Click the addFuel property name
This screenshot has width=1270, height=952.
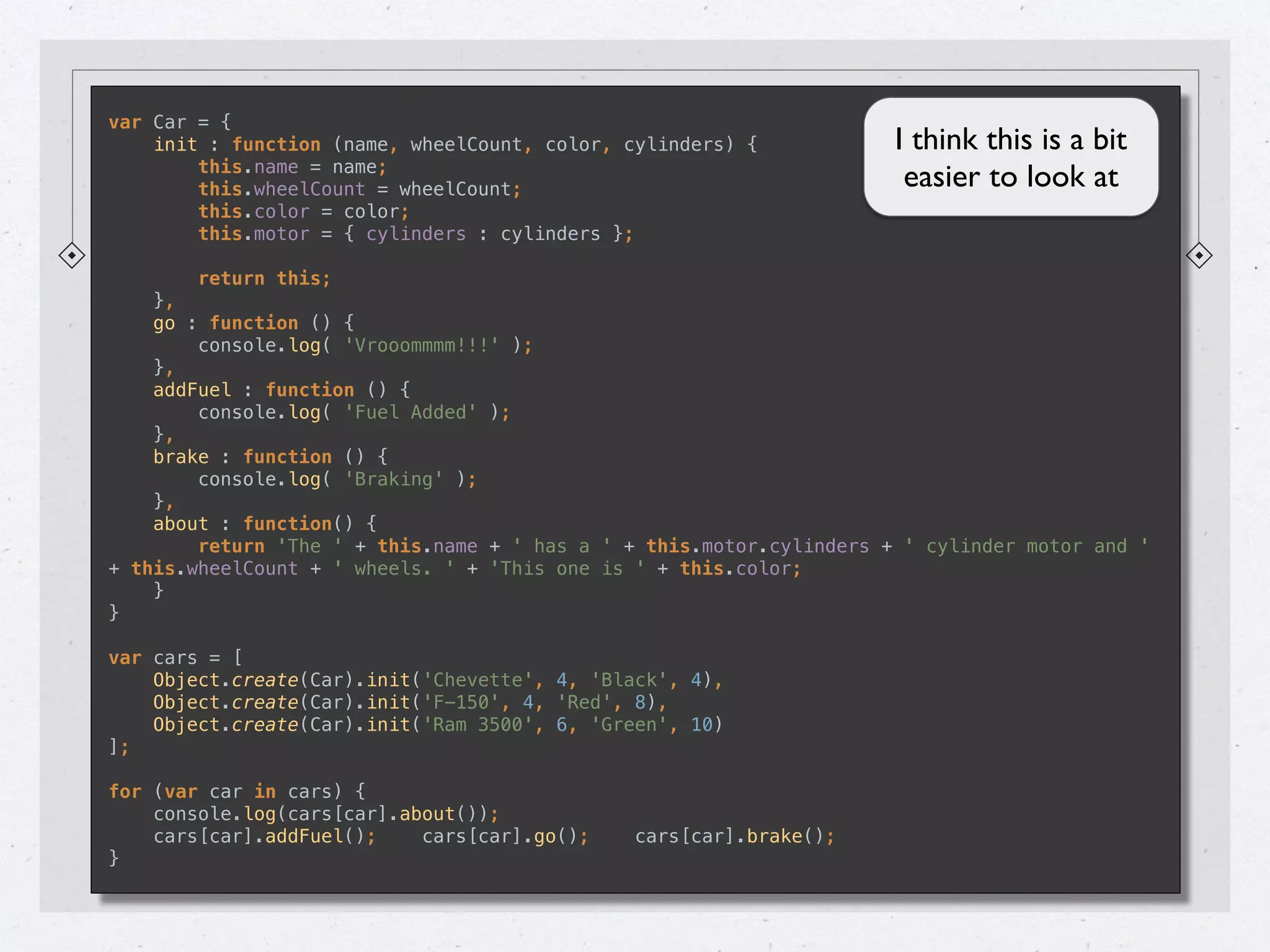tap(192, 390)
